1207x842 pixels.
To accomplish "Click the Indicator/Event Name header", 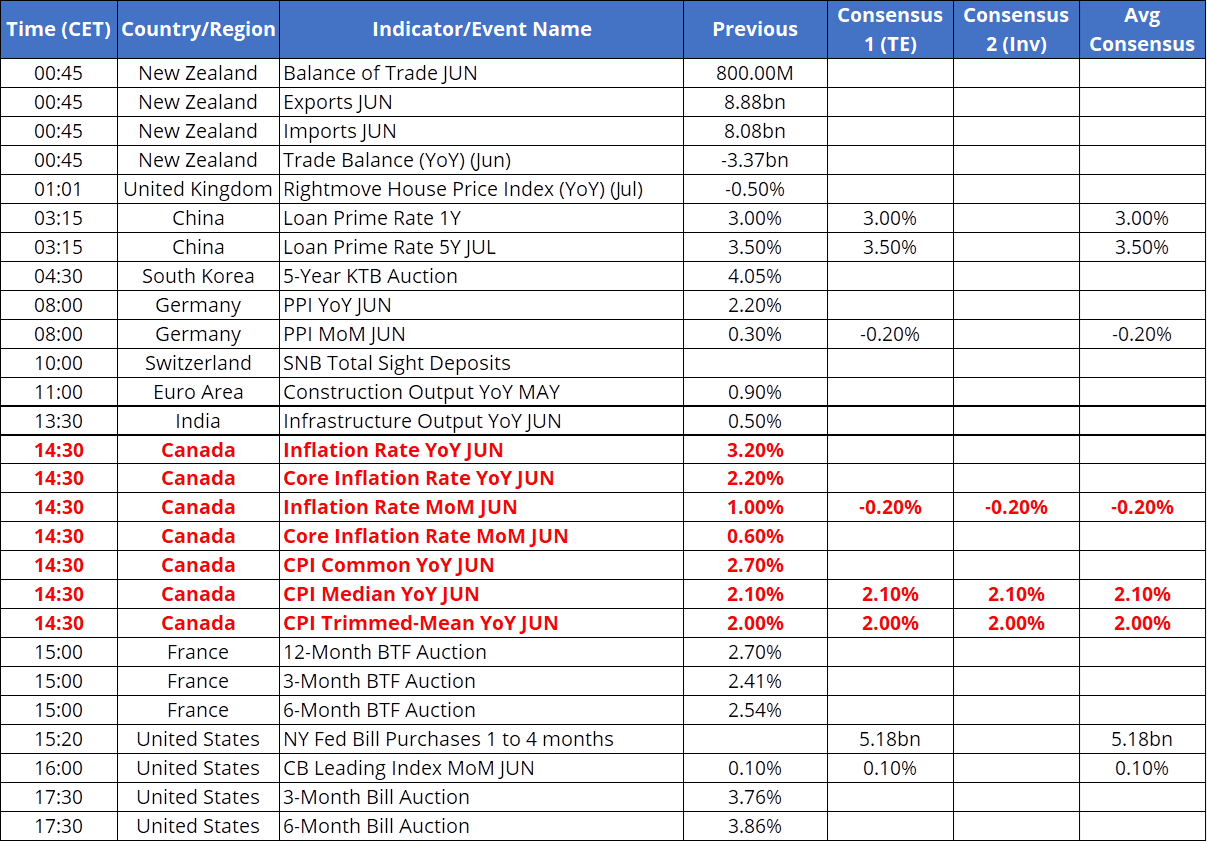I will click(482, 29).
